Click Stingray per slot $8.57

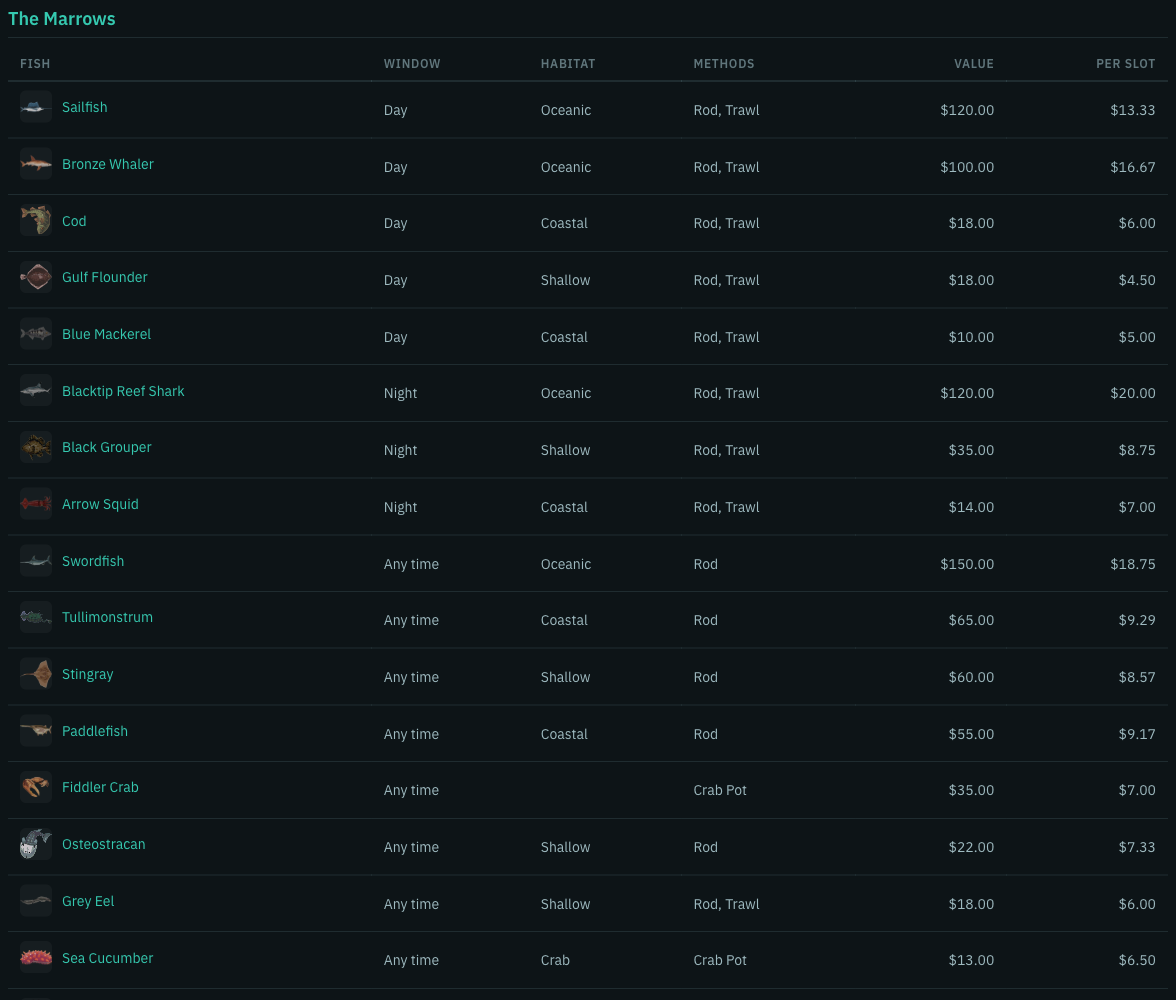1137,677
